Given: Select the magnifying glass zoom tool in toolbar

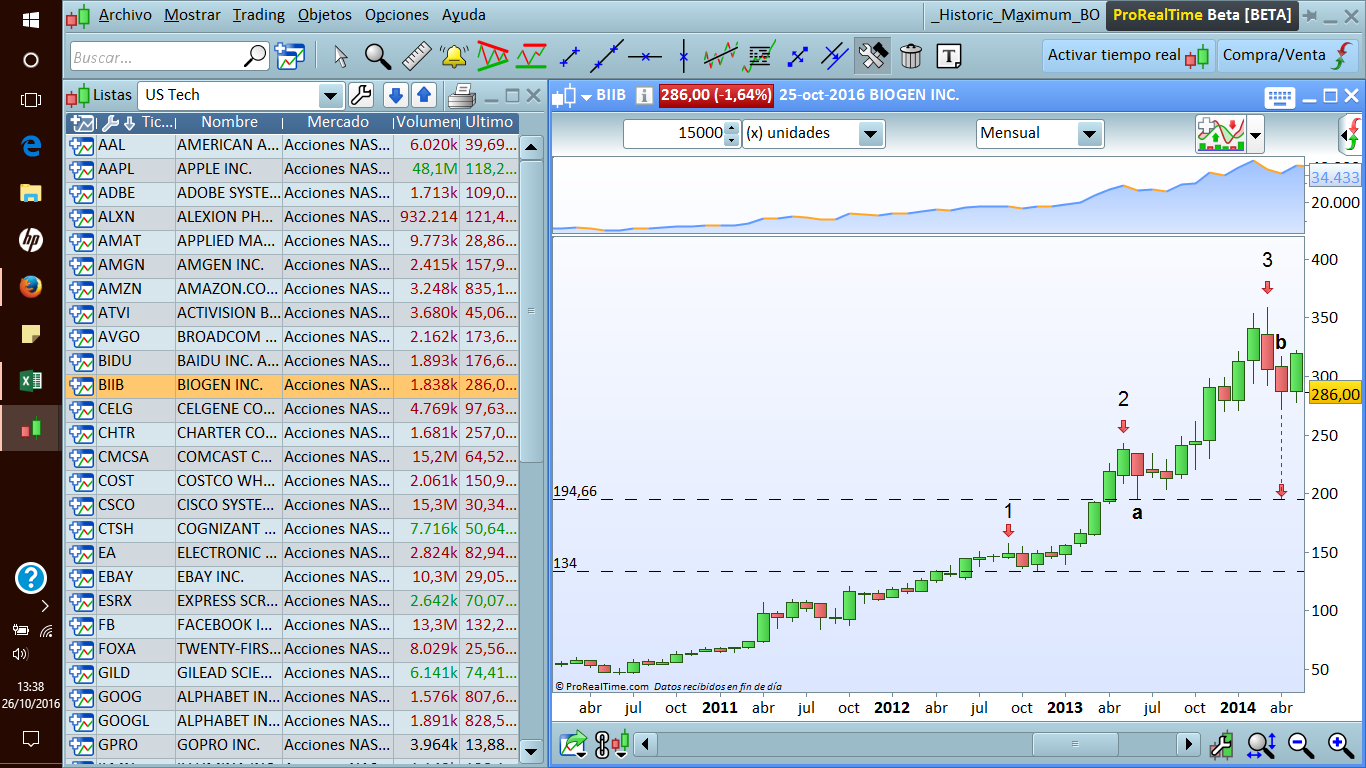Looking at the screenshot, I should point(378,56).
